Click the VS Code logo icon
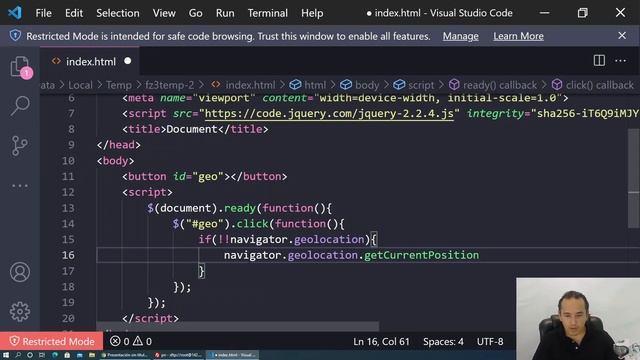 point(15,13)
